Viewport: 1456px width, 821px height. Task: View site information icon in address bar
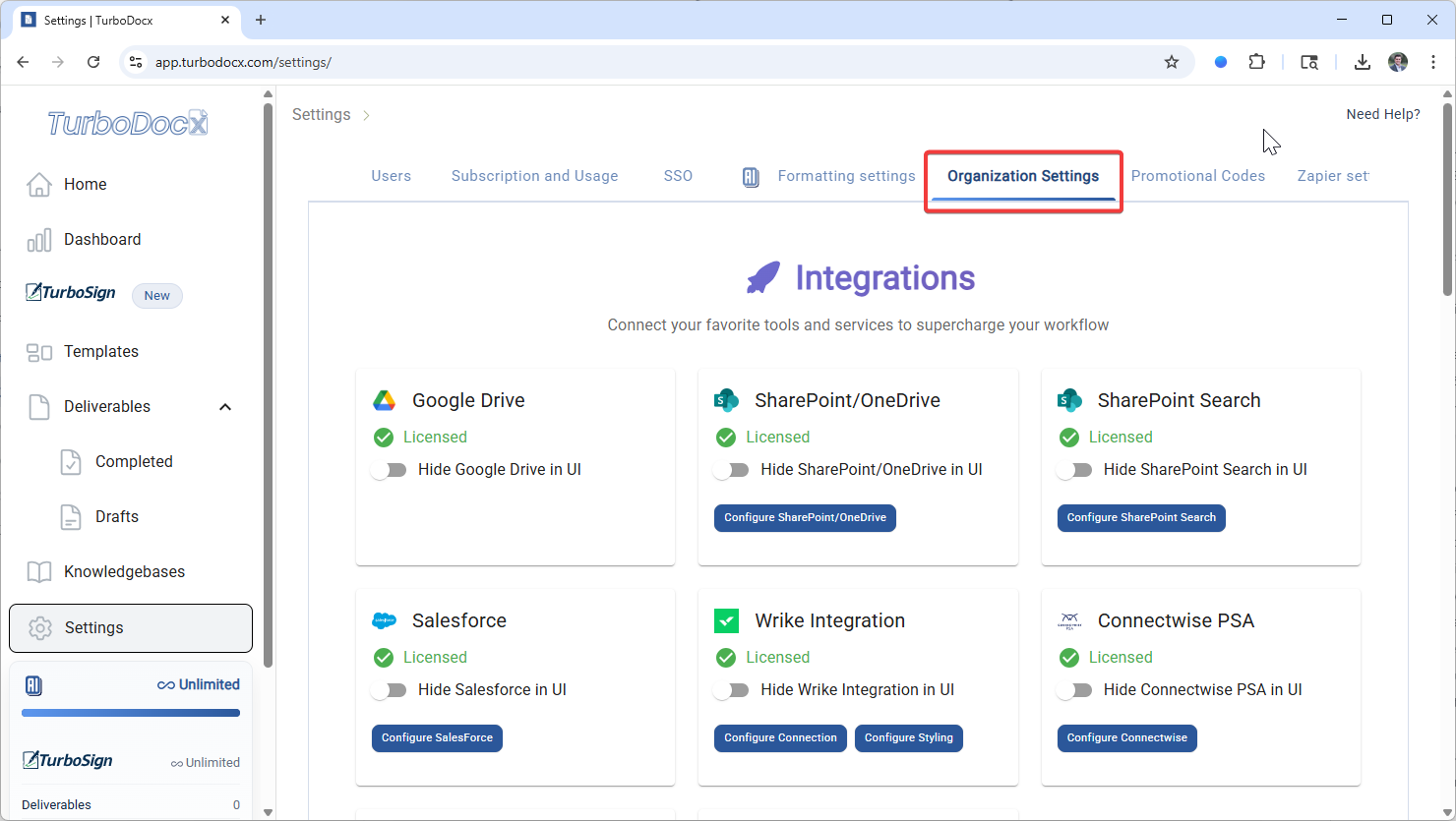point(137,62)
